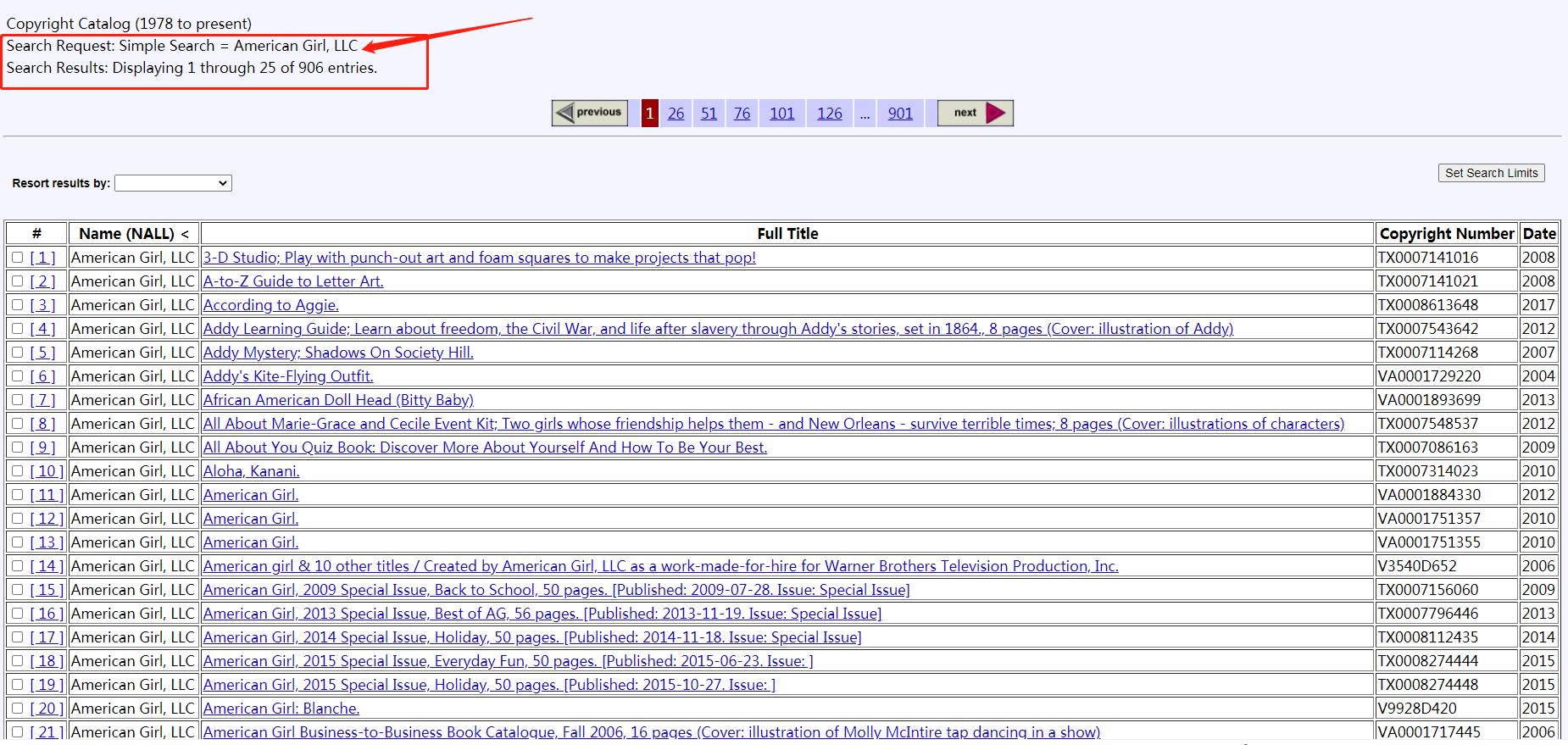1568x745 pixels.
Task: Open Addy Learning Guide title link
Action: [x=718, y=329]
